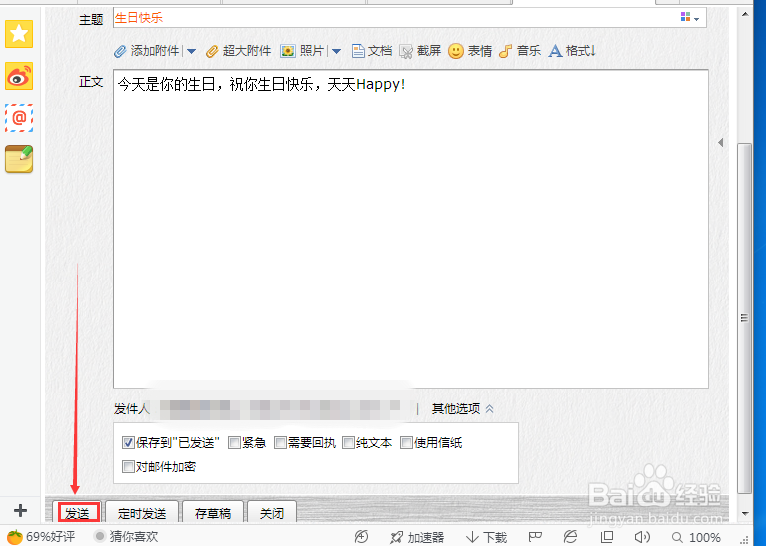Image resolution: width=766 pixels, height=546 pixels.
Task: Open the 100% zoom control
Action: pyautogui.click(x=696, y=537)
